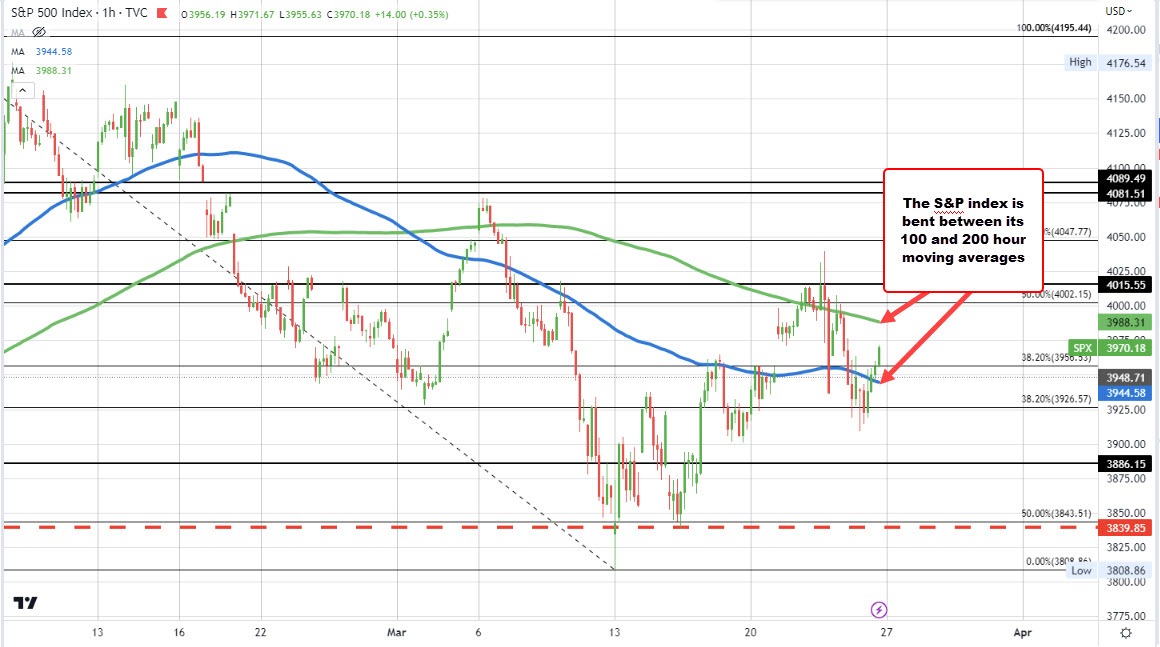Click the close value C3970.18
1160x647 pixels.
point(348,14)
